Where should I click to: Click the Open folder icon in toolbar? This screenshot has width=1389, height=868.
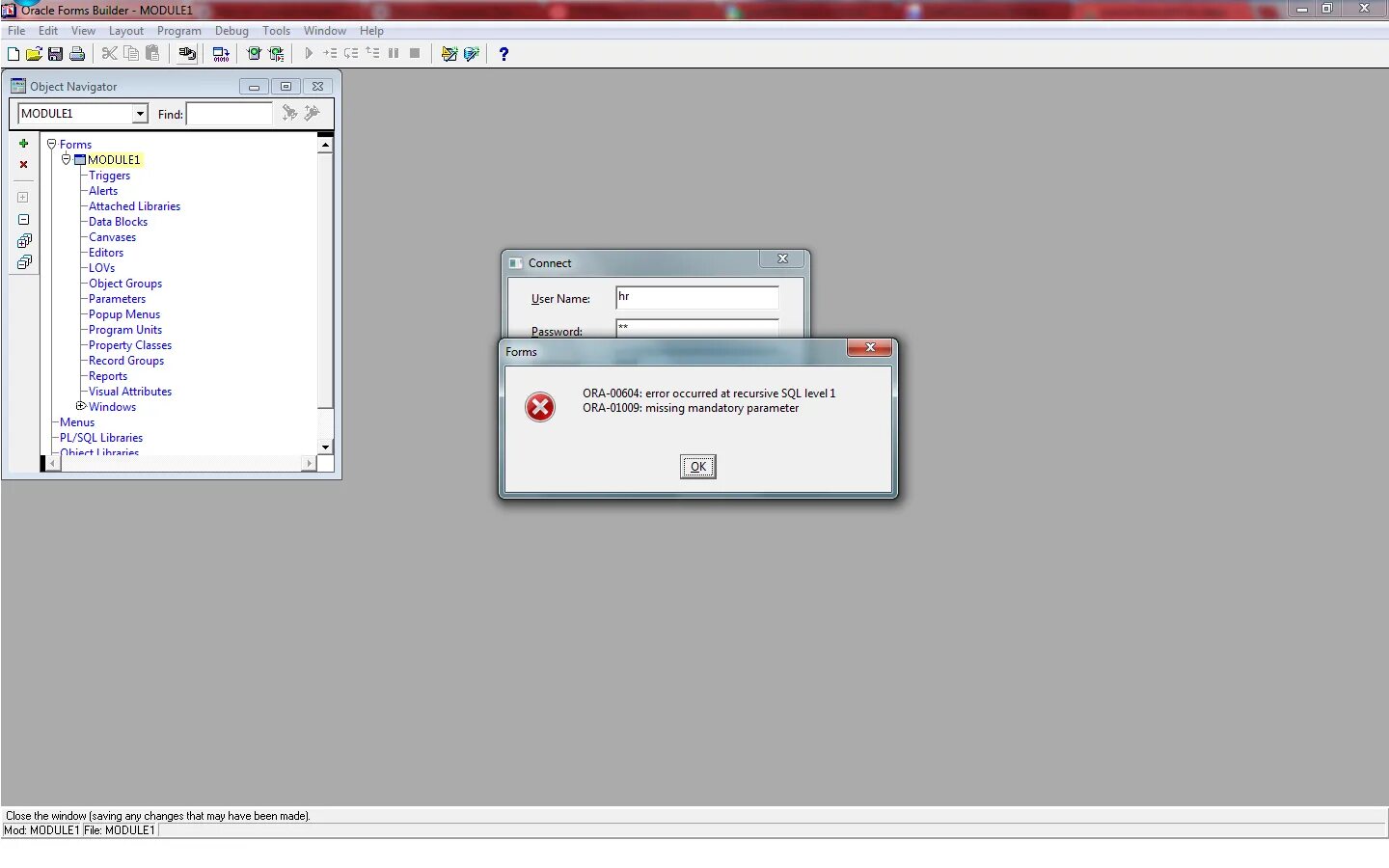34,54
